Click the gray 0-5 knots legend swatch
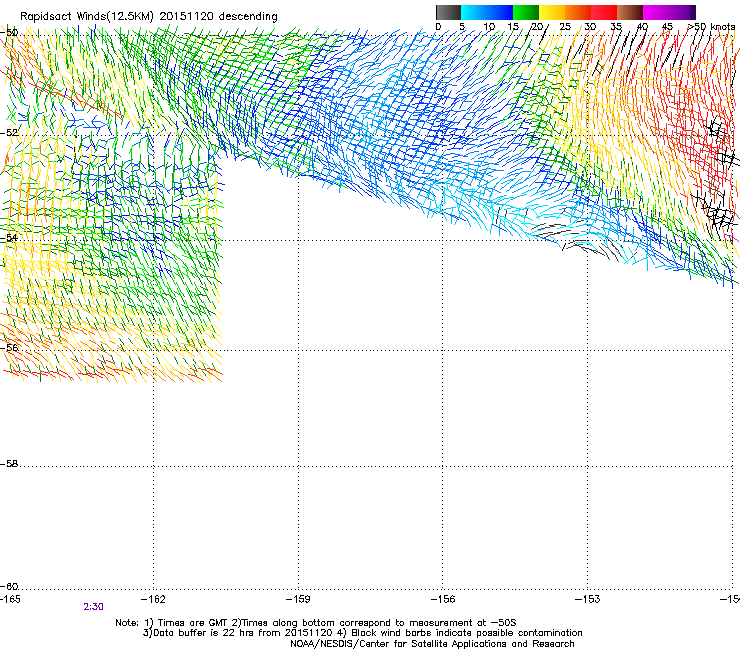The width and height of the screenshot is (740, 650). [448, 12]
